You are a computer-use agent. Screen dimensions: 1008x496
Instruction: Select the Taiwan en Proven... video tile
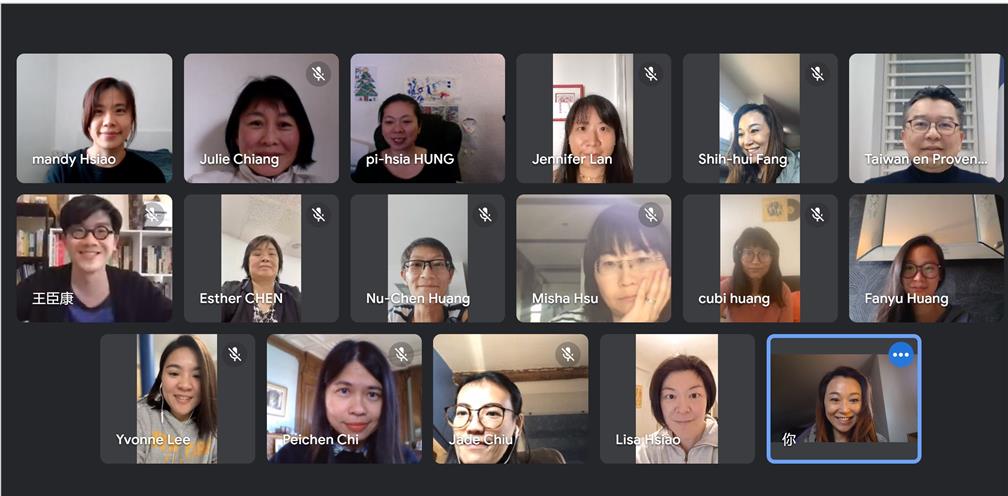coord(926,118)
